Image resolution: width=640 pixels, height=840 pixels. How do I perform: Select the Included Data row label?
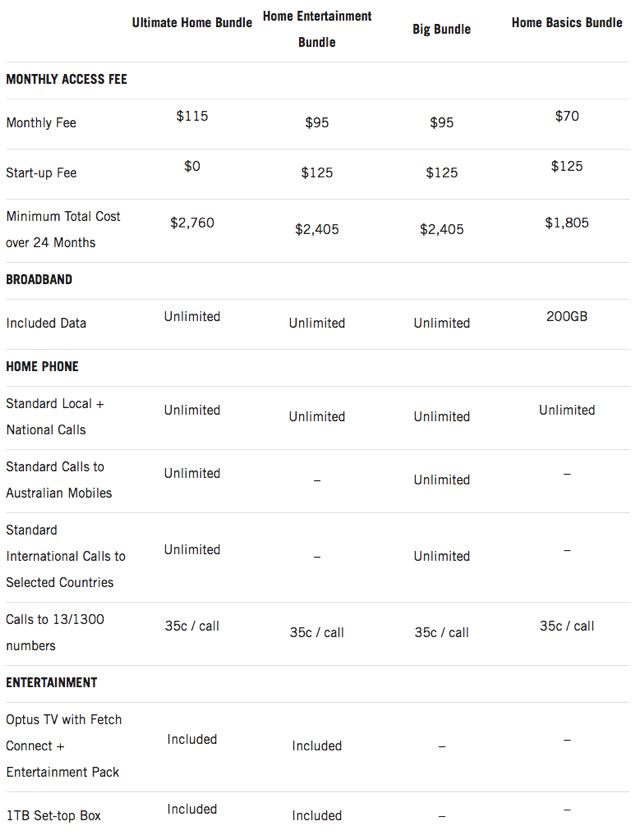click(x=46, y=323)
